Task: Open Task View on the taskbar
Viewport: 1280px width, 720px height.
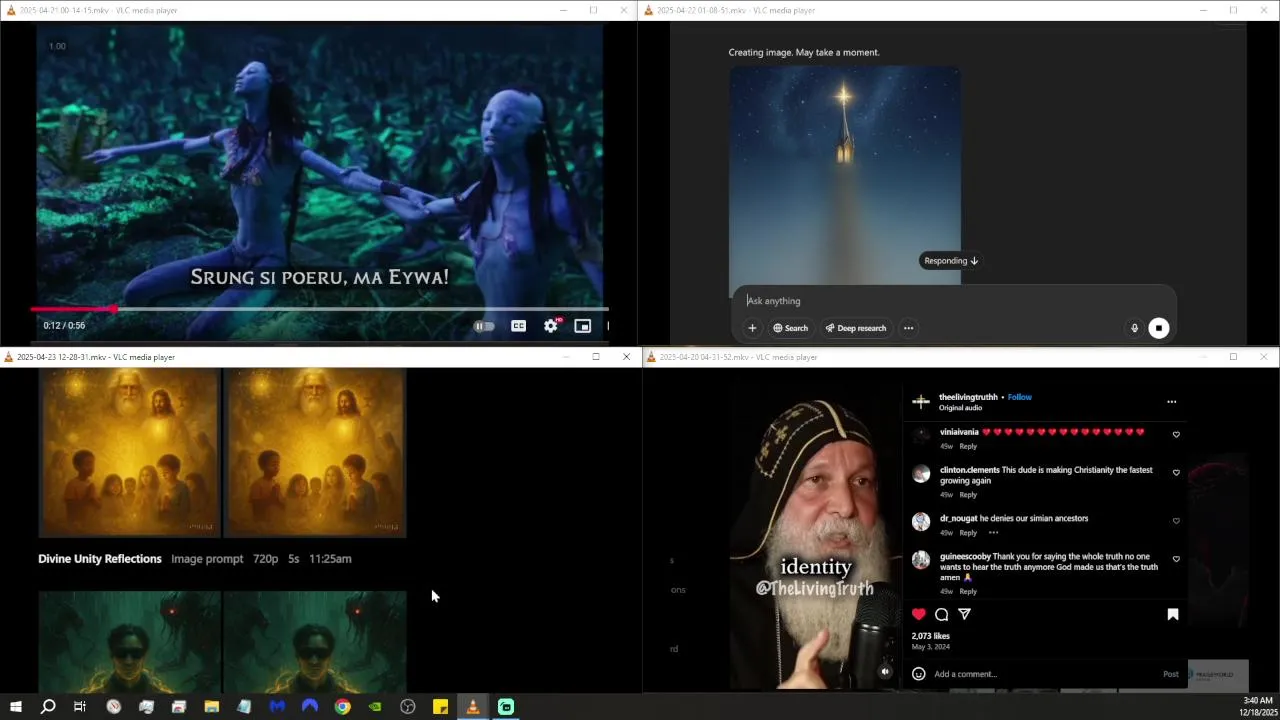Action: (80, 707)
